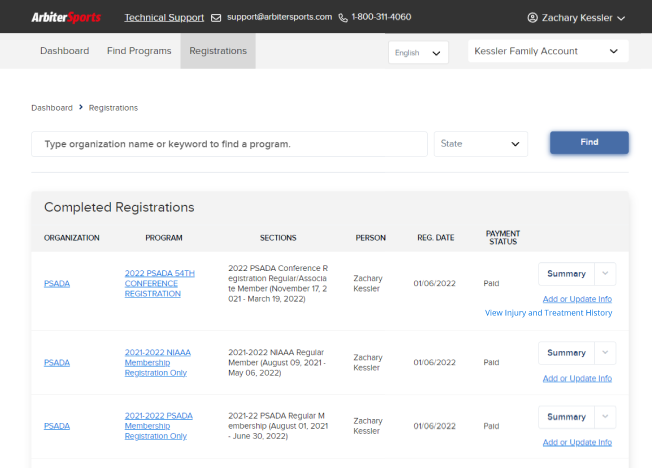The height and width of the screenshot is (468, 652).
Task: Open PSADA link in the NIAAA Membership row
Action: (x=57, y=363)
